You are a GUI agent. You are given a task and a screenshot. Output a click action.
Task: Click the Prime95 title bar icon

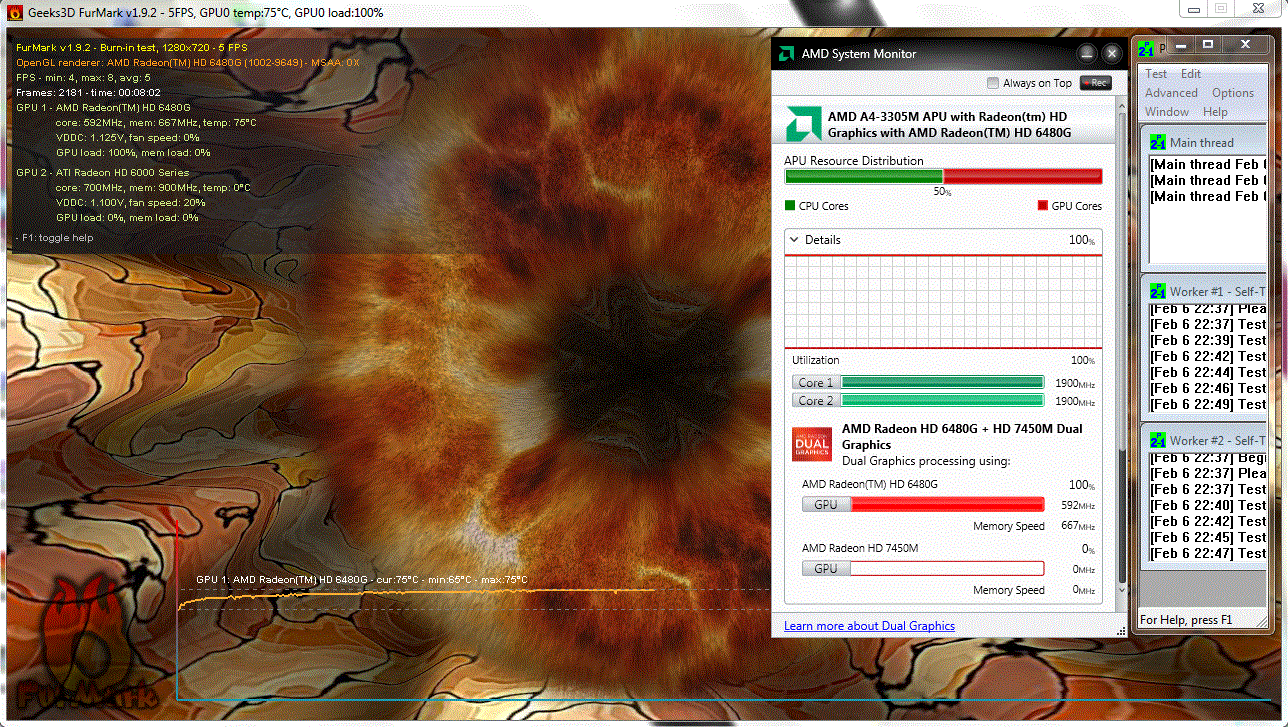tap(1146, 47)
